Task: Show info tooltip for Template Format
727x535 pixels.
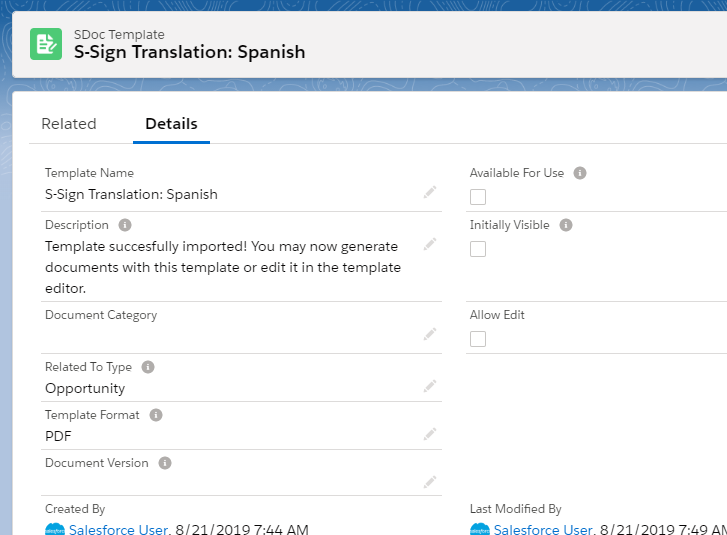Action: coord(156,415)
